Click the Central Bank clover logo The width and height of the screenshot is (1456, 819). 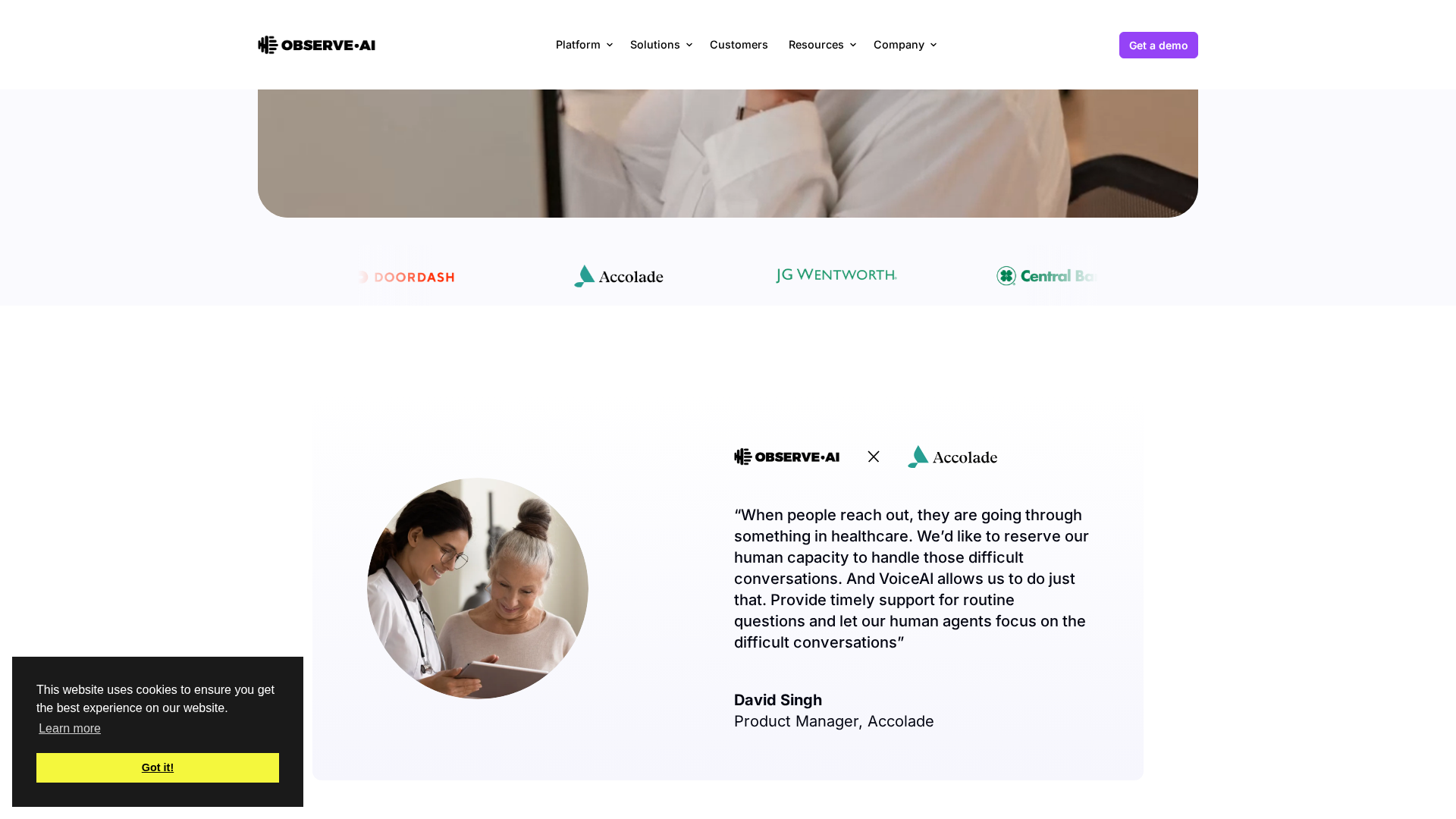[1047, 276]
